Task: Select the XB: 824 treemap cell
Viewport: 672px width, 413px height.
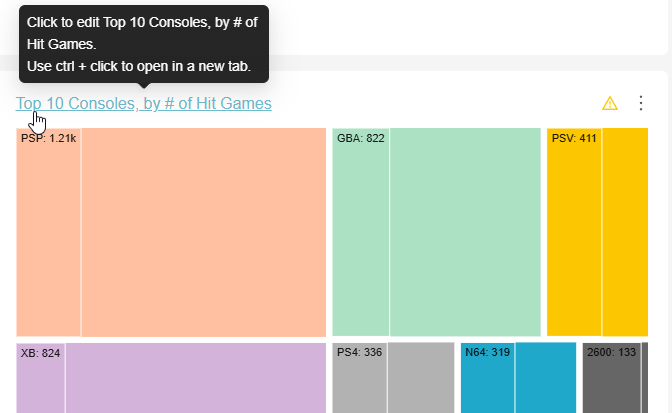Action: pos(40,378)
